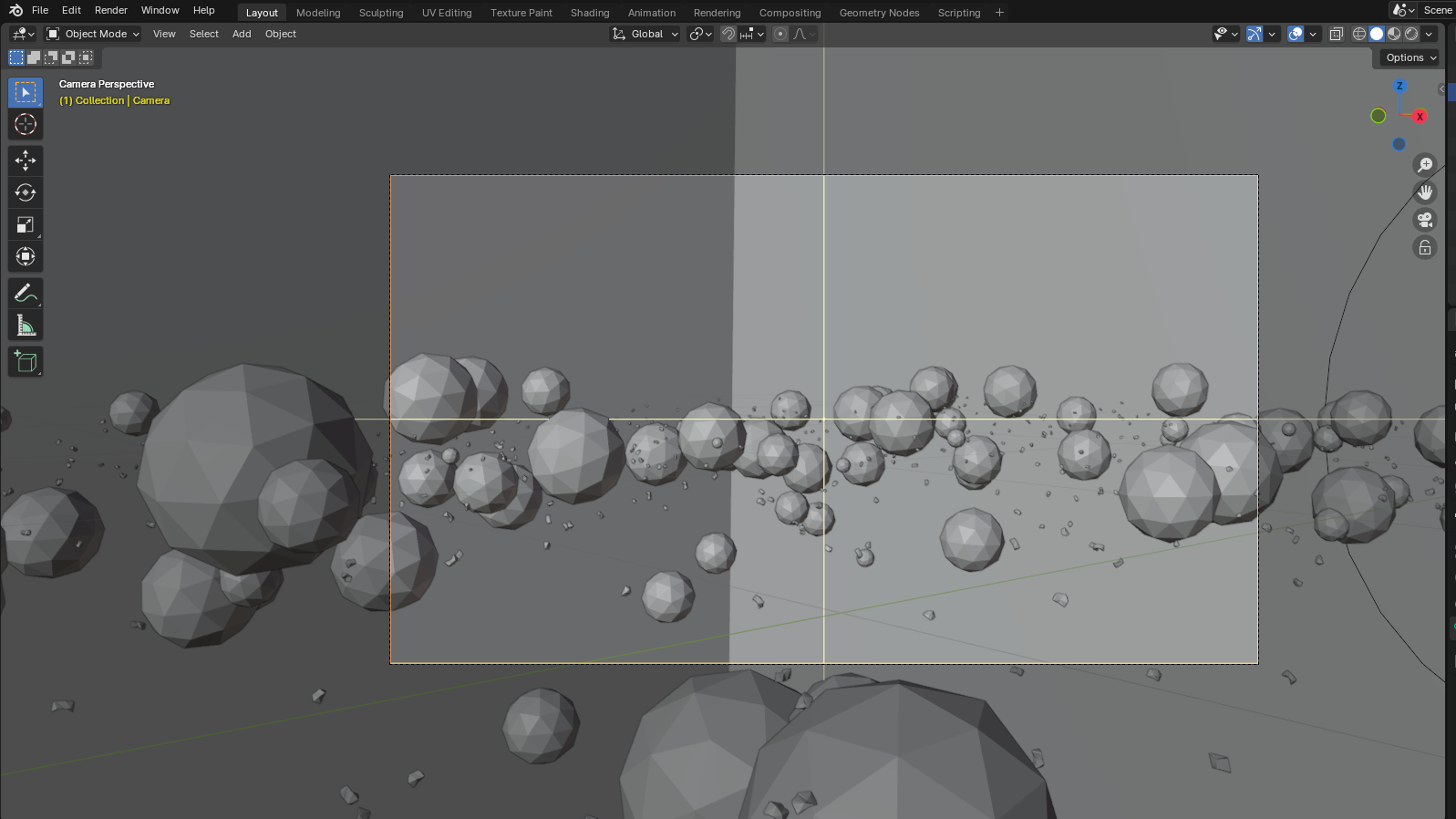Select the Cursor tool in toolbar

[26, 124]
